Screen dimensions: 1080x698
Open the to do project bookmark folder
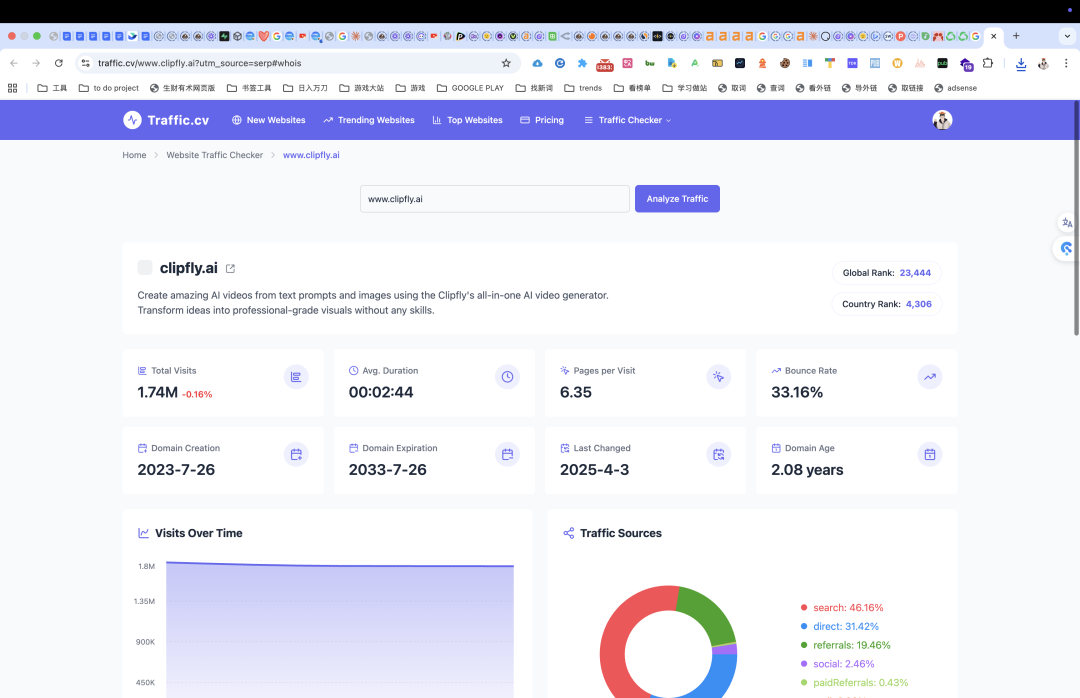click(109, 88)
